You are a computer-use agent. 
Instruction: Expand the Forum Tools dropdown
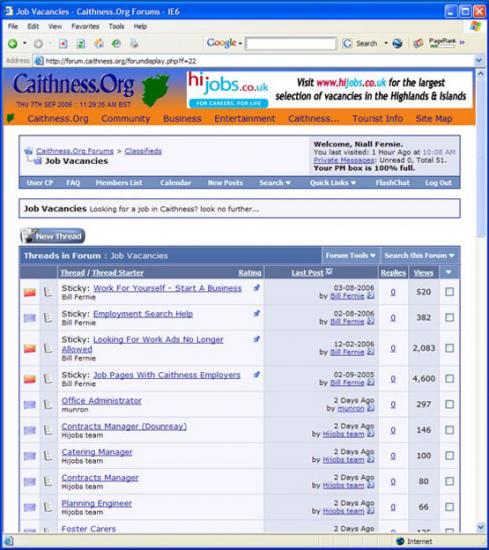[350, 256]
